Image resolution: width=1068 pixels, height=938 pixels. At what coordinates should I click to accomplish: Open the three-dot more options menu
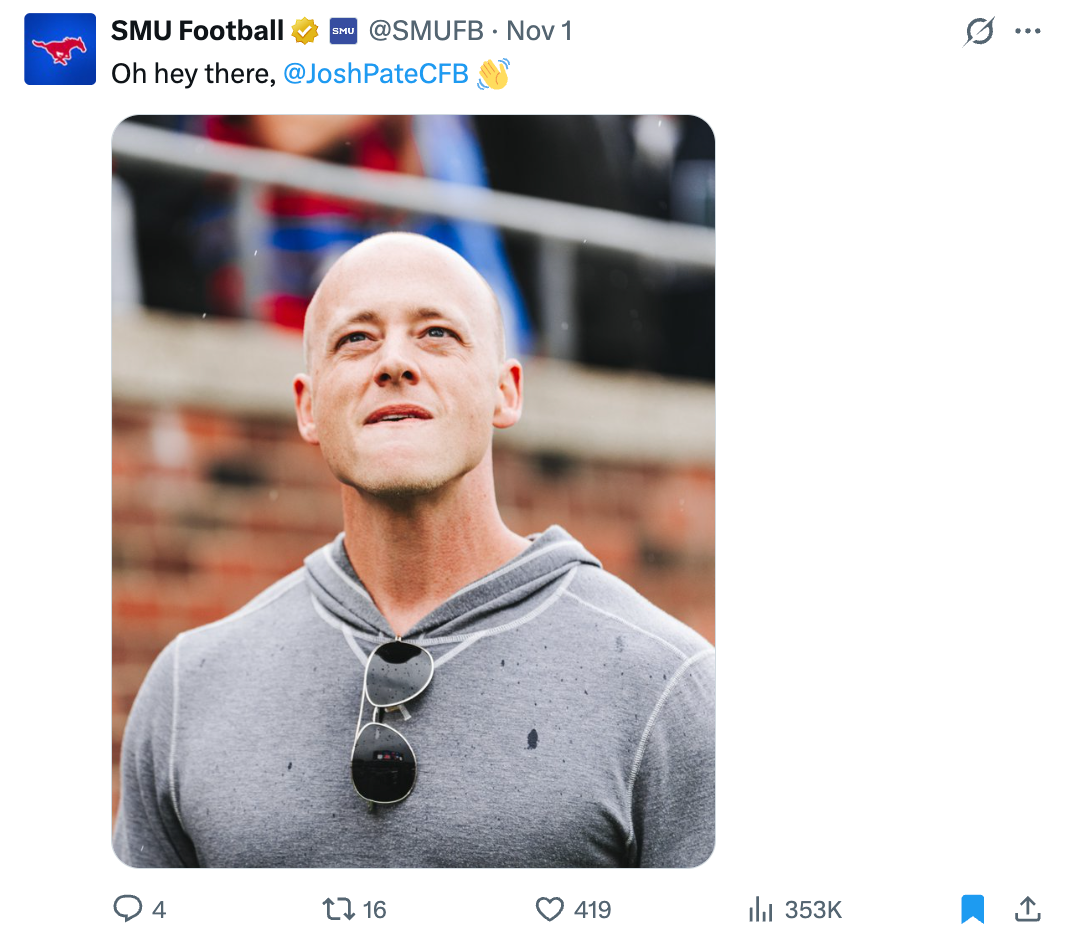point(1027,31)
